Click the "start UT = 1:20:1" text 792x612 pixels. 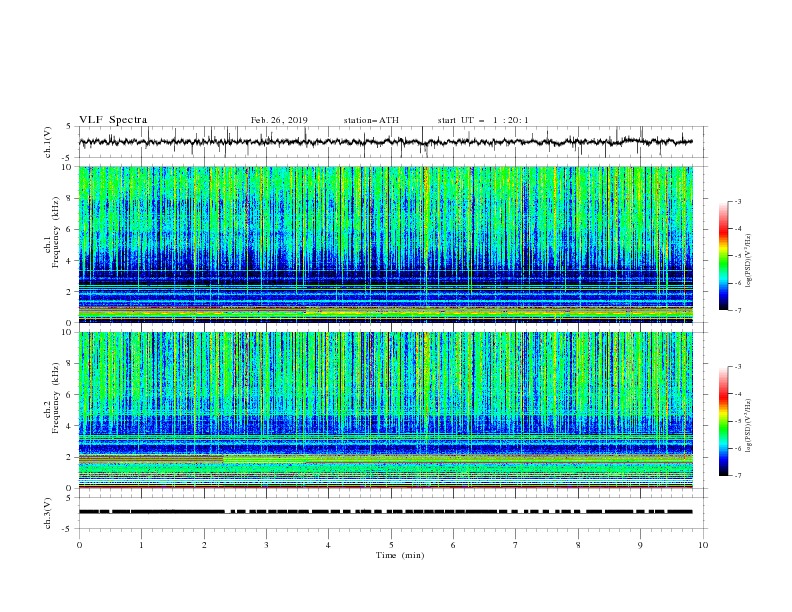click(483, 120)
